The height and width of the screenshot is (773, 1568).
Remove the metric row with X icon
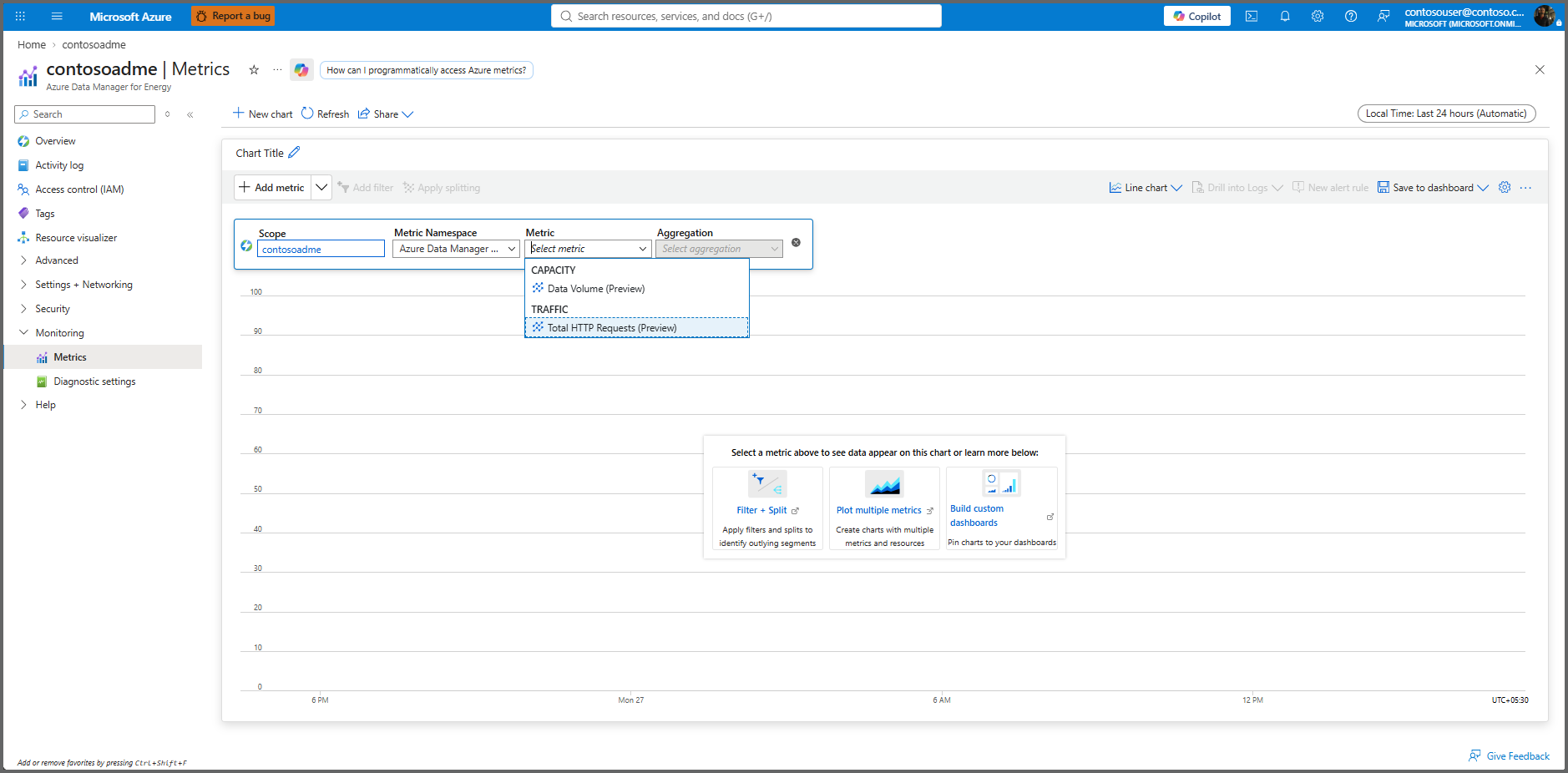pyautogui.click(x=796, y=242)
